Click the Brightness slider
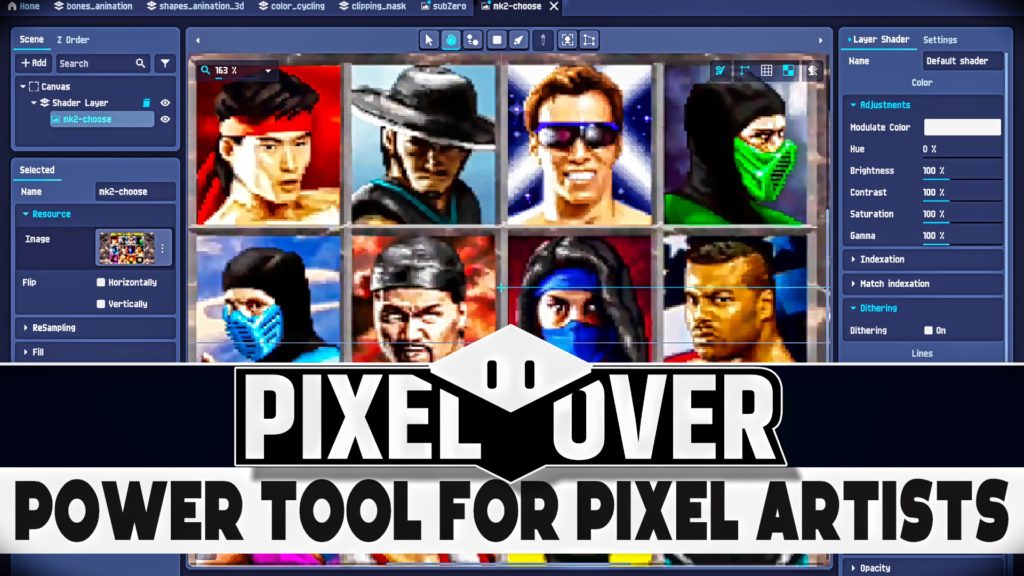The height and width of the screenshot is (576, 1024). tap(961, 171)
